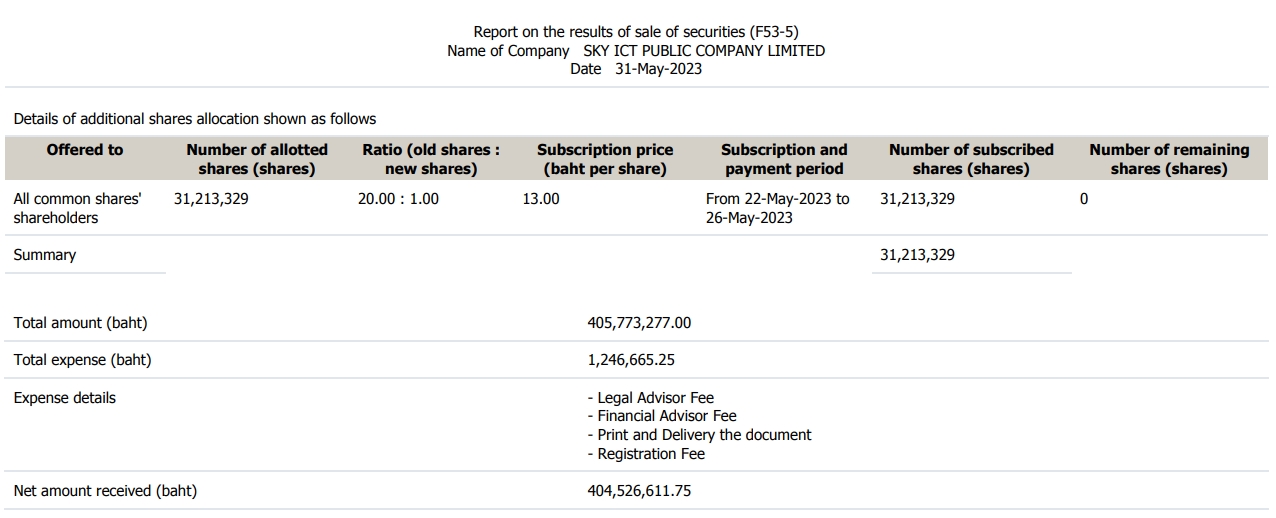Select the total expense 1,246,665.25
The height and width of the screenshot is (518, 1276).
click(631, 360)
